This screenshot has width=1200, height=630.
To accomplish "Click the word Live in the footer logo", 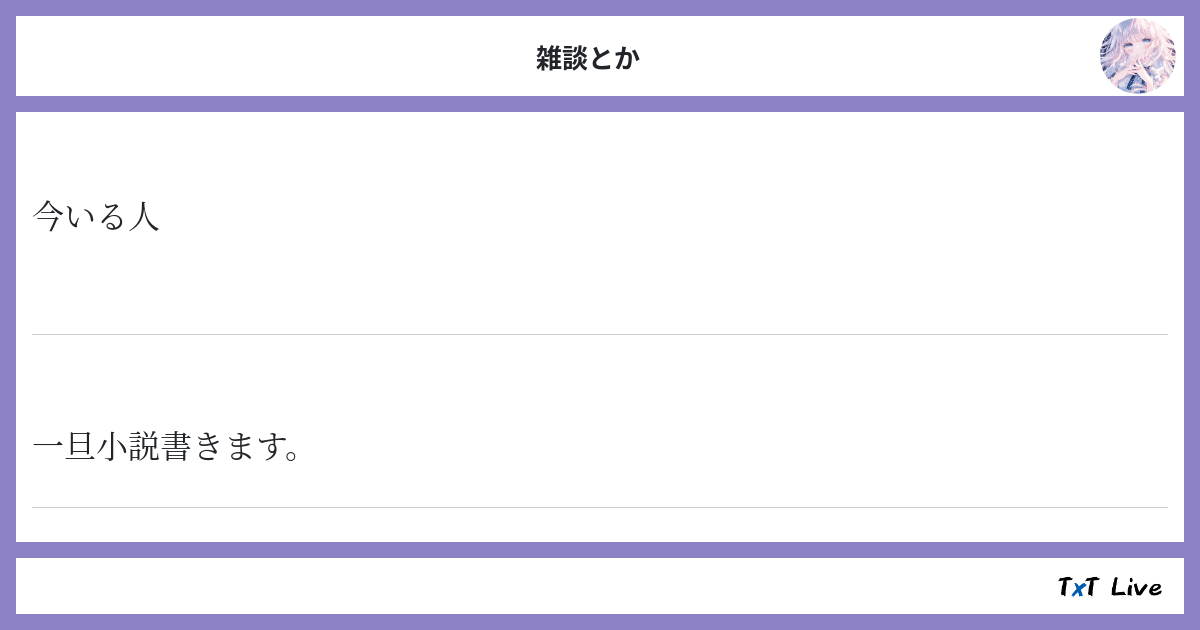I will point(1136,587).
